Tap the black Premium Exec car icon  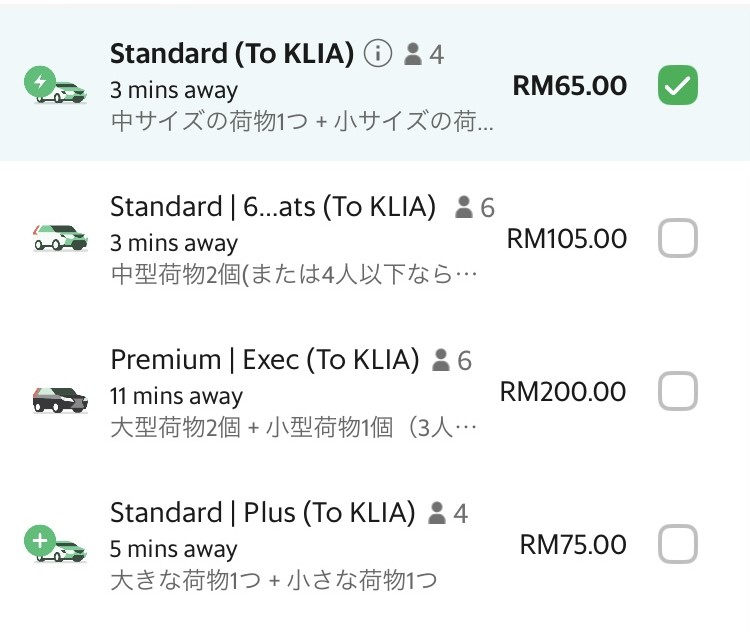coord(60,400)
